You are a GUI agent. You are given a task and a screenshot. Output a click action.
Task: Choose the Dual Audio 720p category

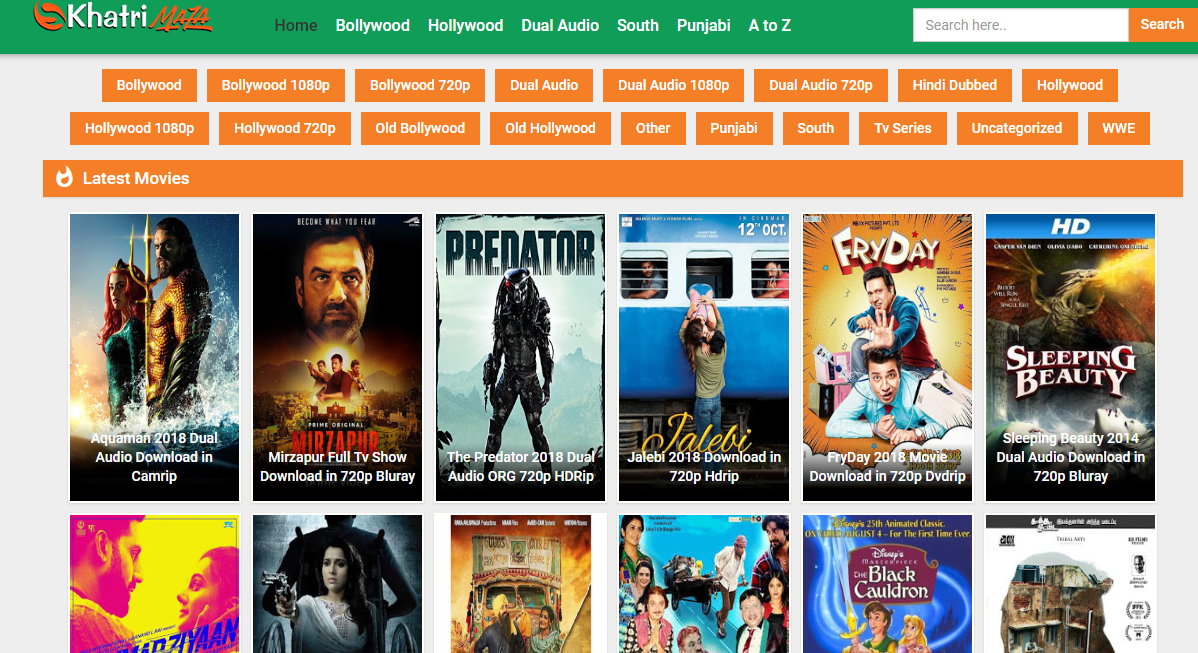pos(821,85)
